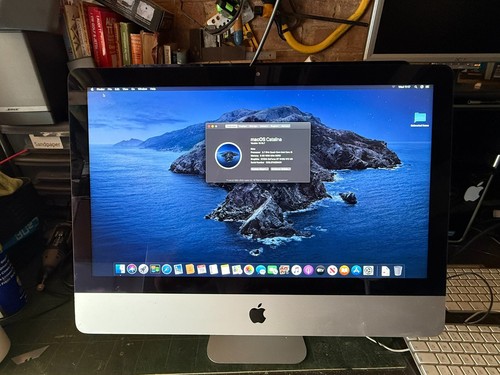Click the Software Update button
Viewport: 500px width, 375px height.
[x=281, y=169]
